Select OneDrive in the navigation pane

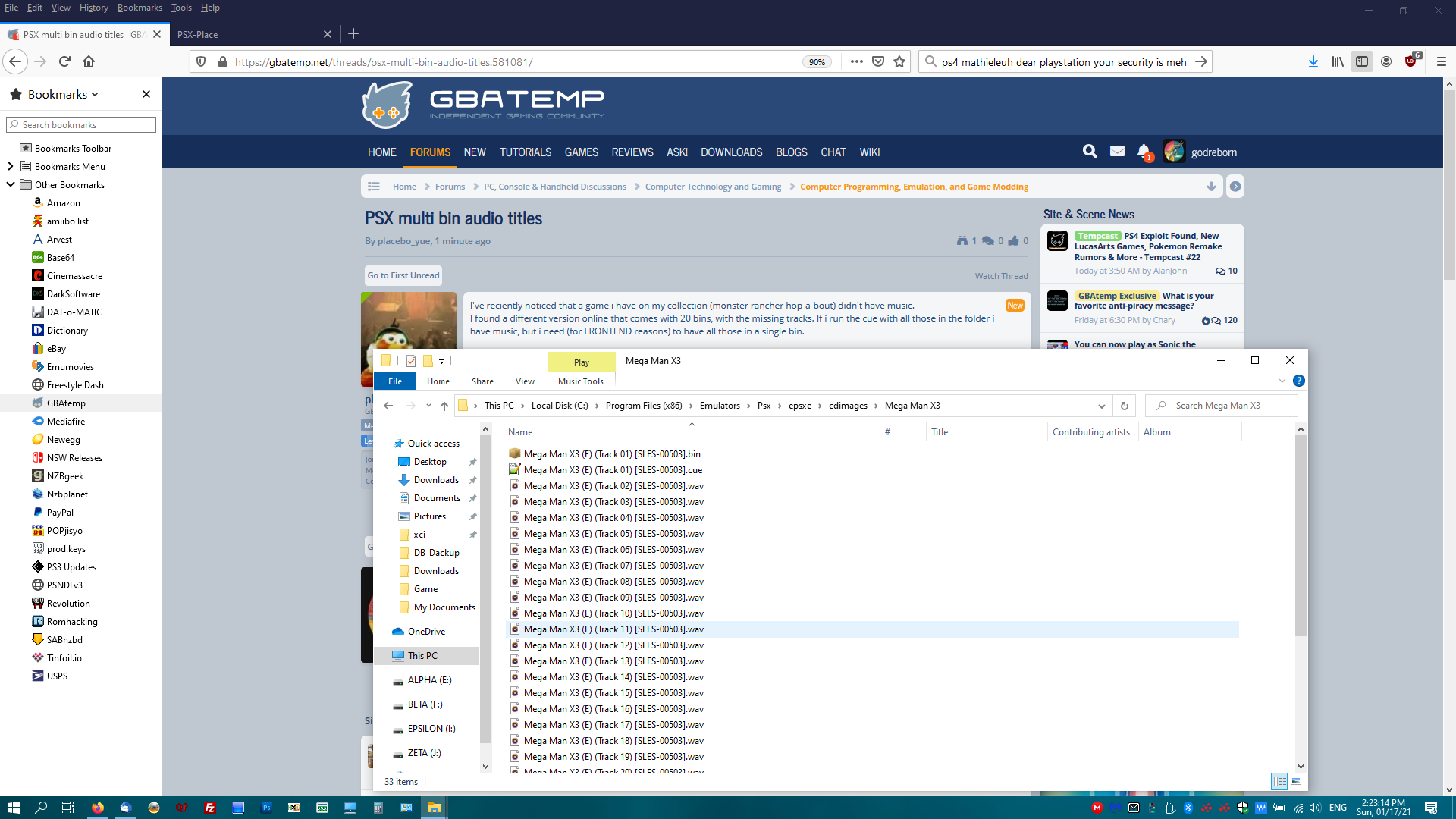point(426,632)
